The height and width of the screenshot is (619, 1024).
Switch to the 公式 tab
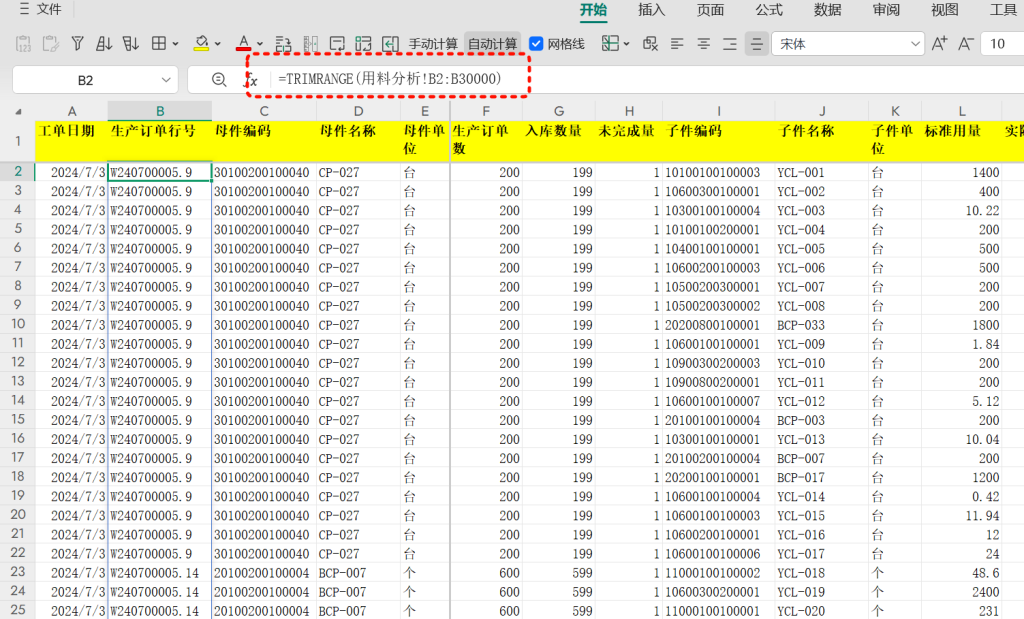coord(769,10)
